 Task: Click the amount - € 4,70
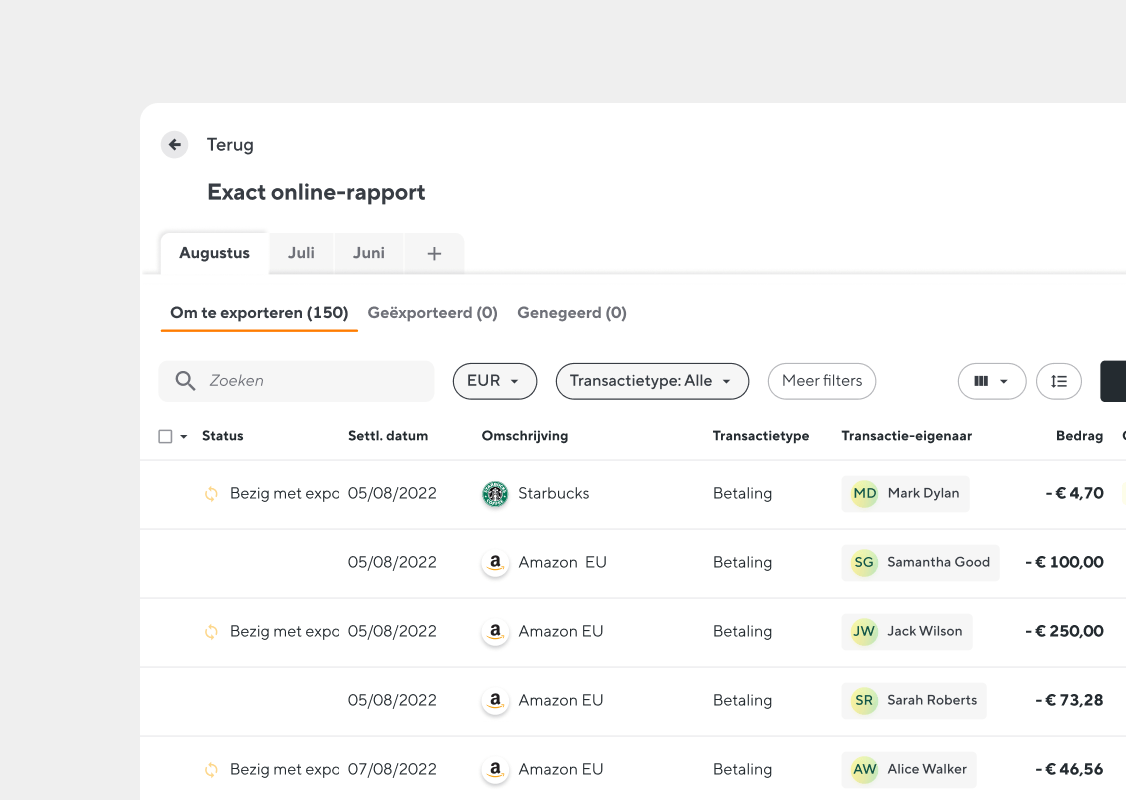[1074, 493]
